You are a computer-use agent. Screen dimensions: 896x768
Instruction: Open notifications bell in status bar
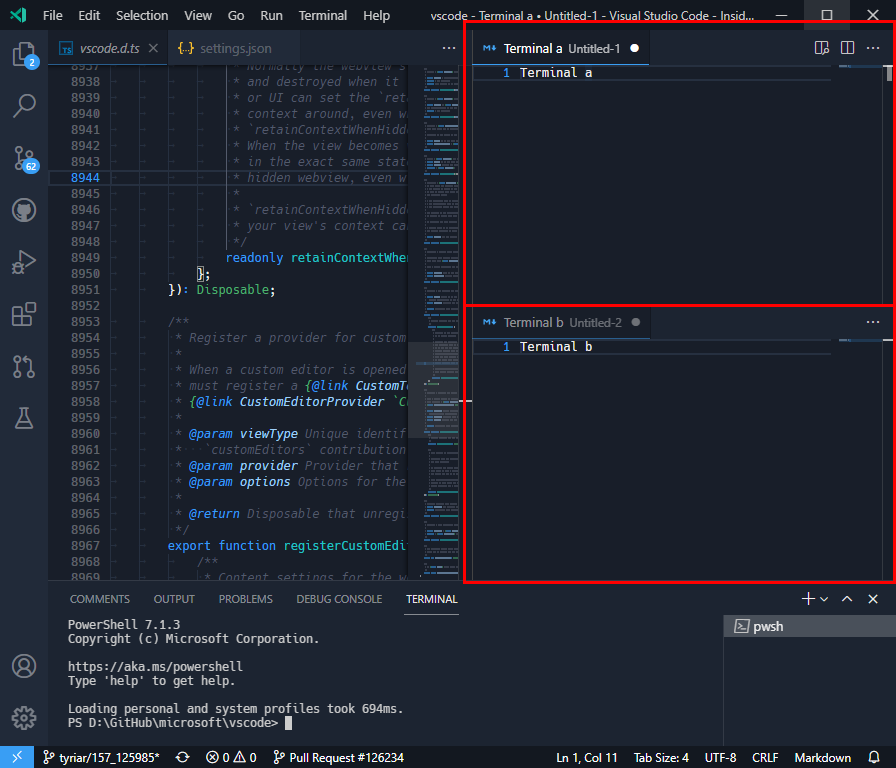coord(874,758)
